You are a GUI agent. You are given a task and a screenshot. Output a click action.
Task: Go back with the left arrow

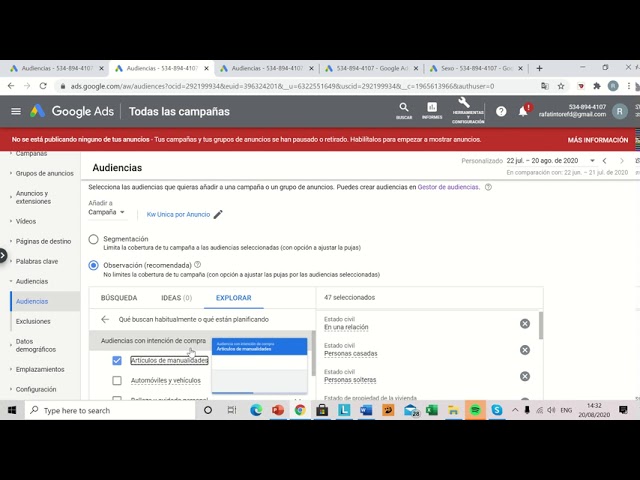[x=105, y=319]
